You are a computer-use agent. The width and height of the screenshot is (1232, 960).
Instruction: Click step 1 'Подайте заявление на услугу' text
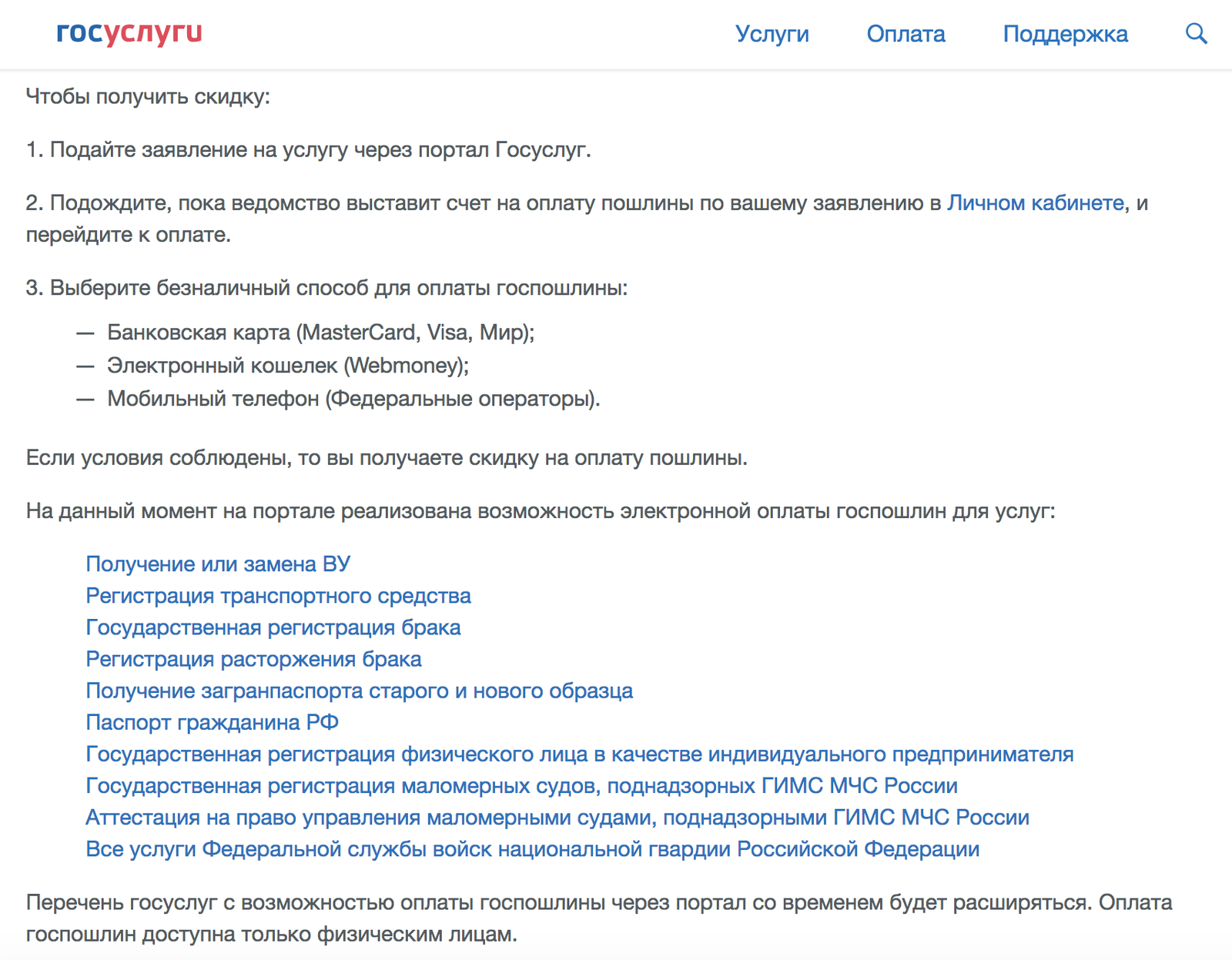coord(309,149)
